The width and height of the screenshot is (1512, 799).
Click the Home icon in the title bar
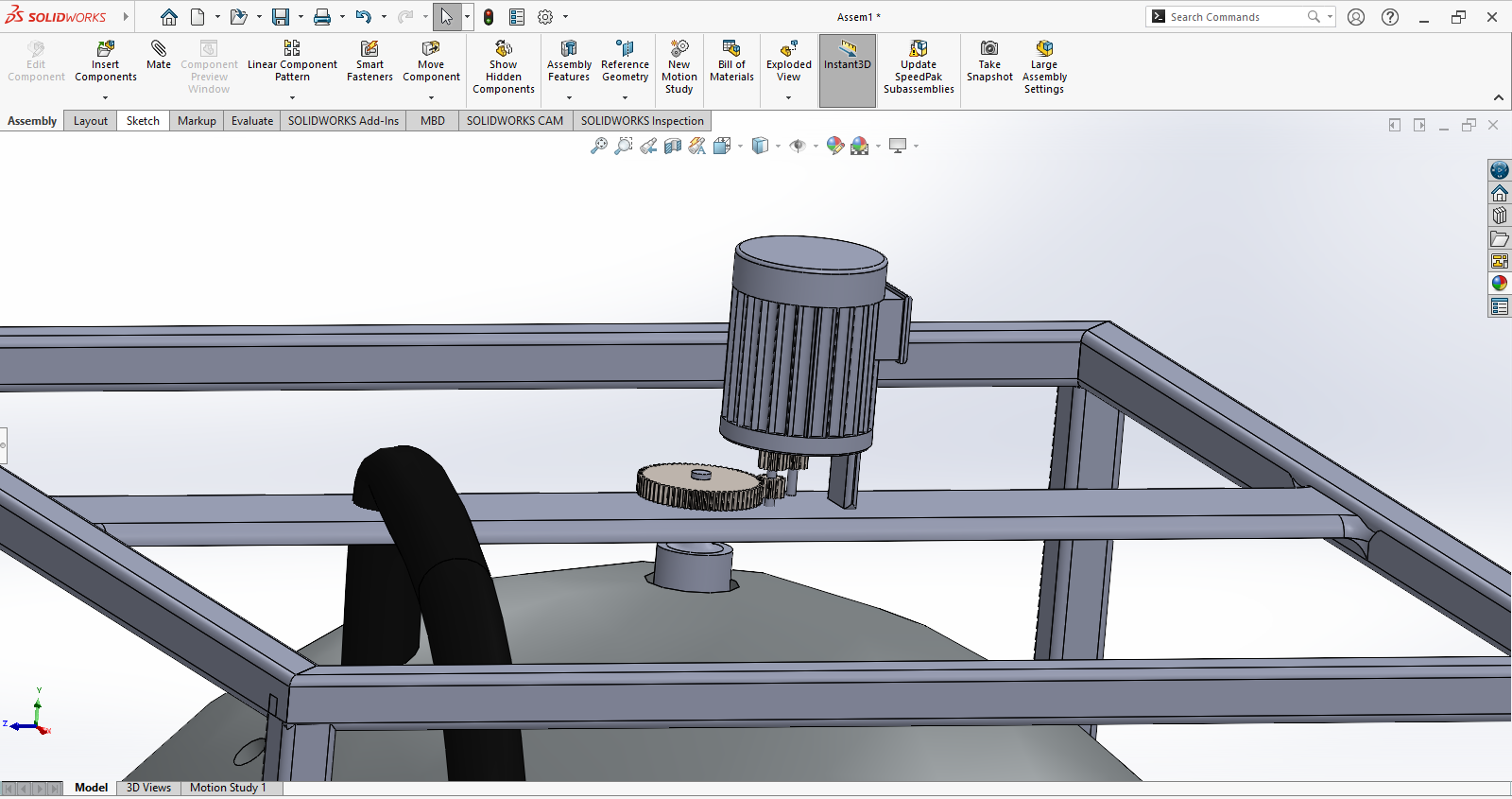click(169, 17)
